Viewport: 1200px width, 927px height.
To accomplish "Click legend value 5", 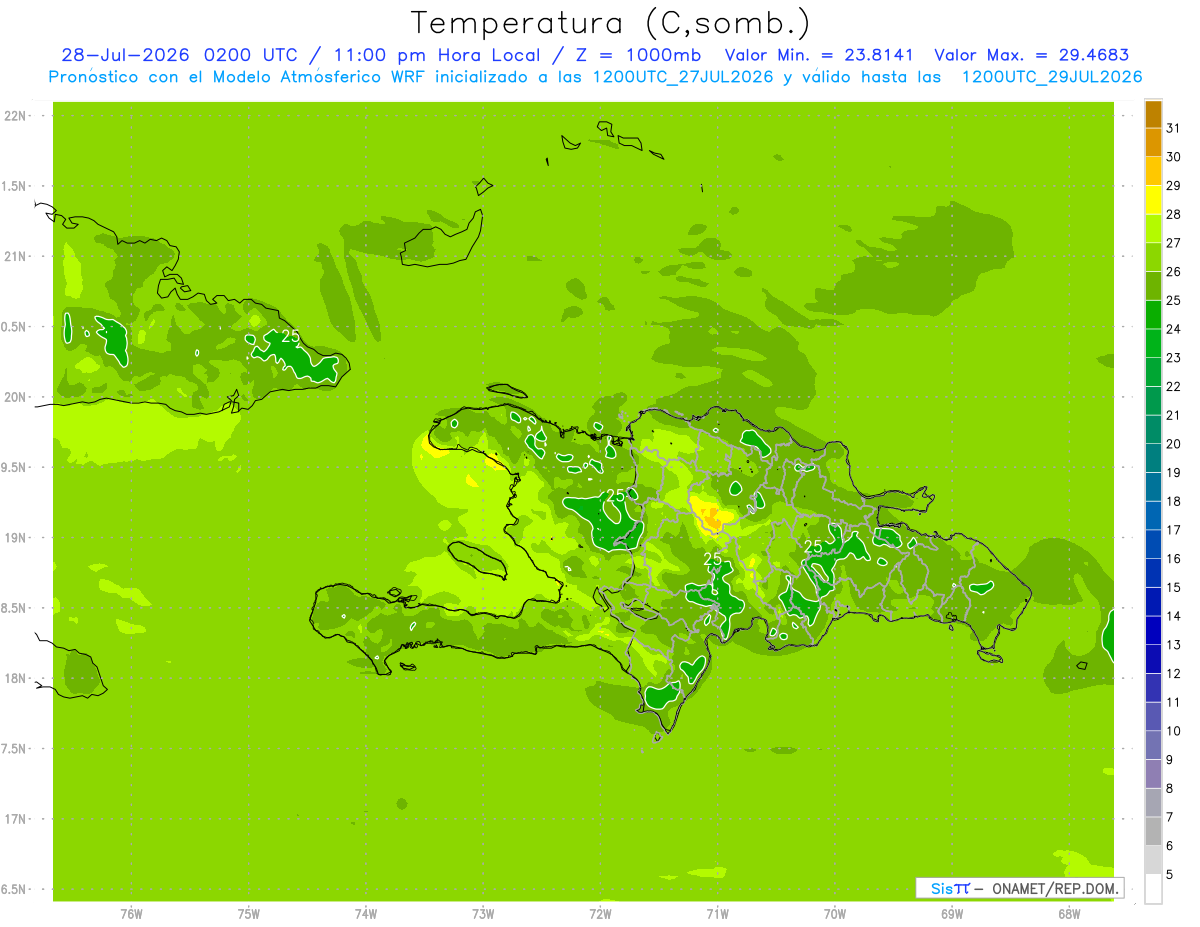I will [1170, 874].
